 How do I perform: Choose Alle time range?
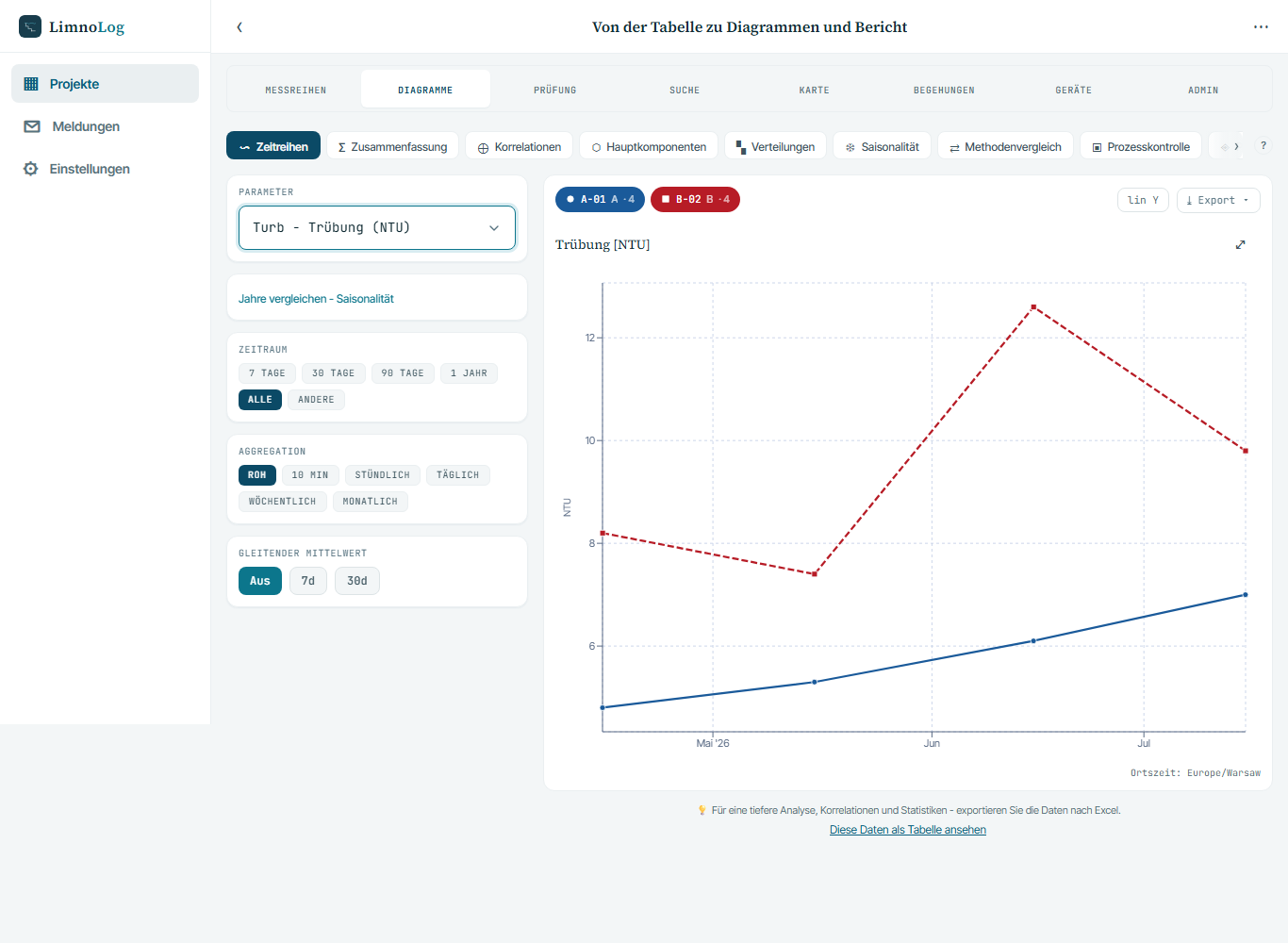260,400
